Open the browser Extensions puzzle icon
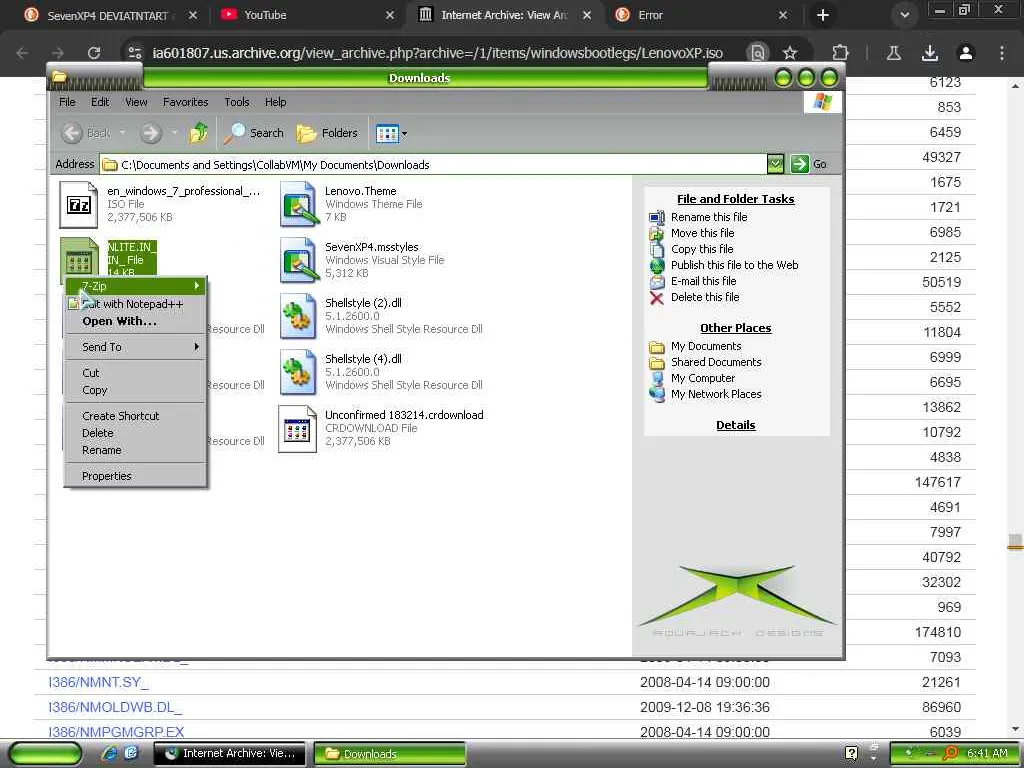The height and width of the screenshot is (768, 1024). coord(840,53)
